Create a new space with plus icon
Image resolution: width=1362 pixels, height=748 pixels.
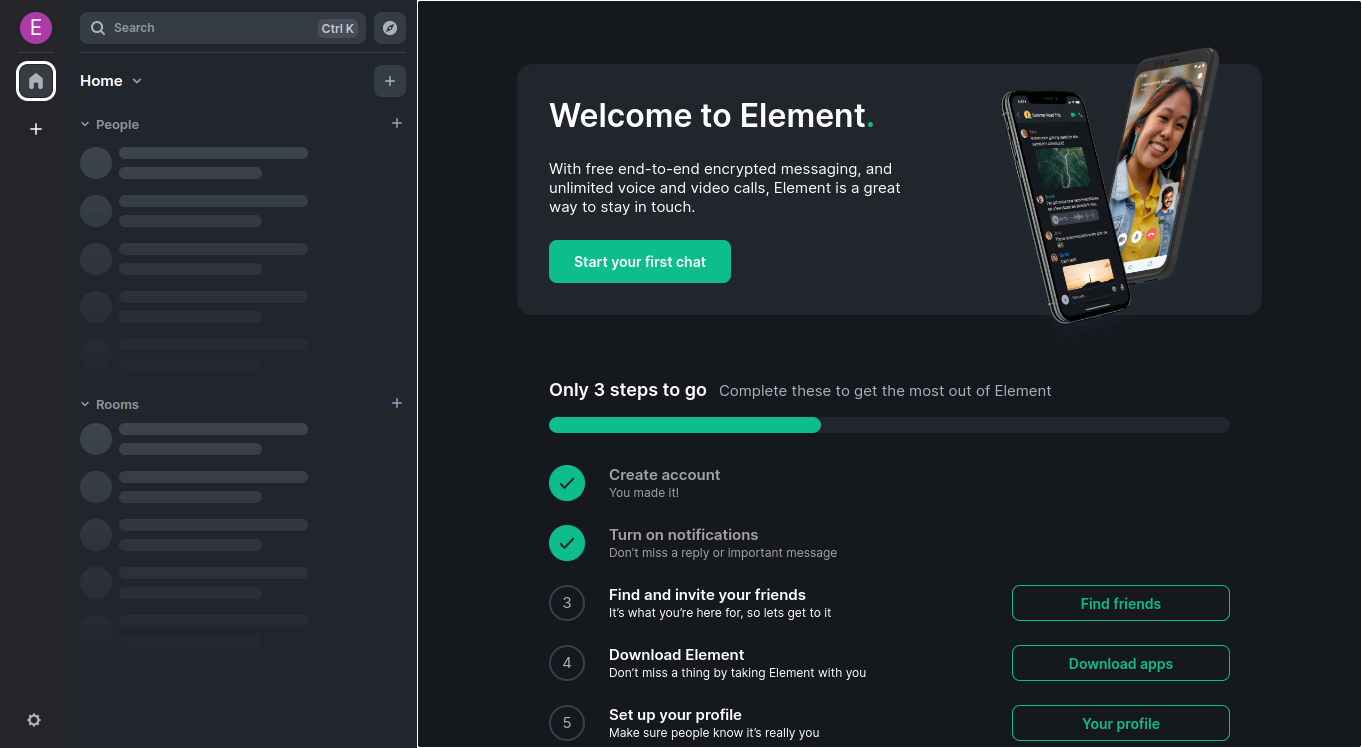pyautogui.click(x=36, y=129)
